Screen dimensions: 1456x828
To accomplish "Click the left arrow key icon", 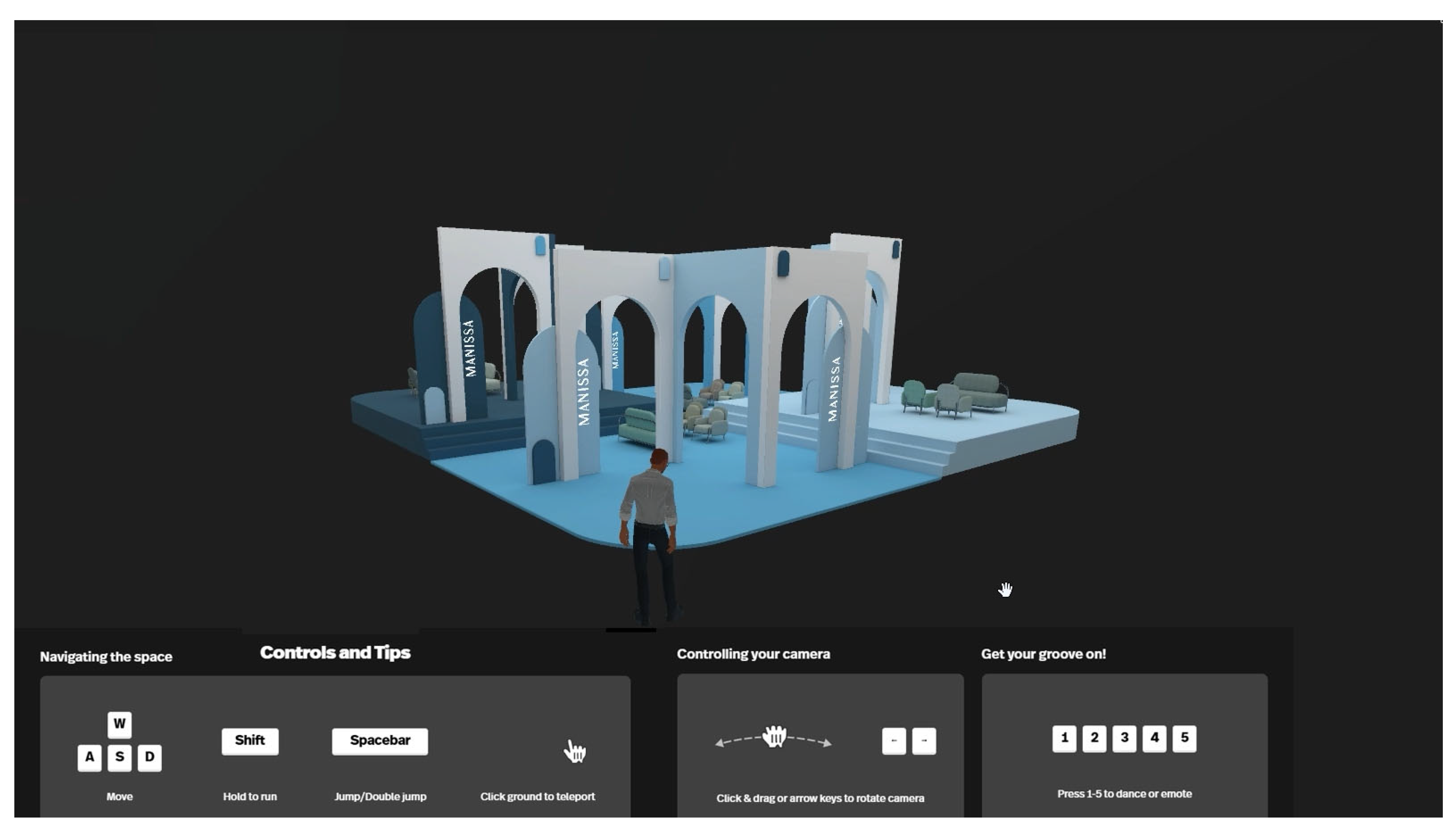I will [893, 740].
